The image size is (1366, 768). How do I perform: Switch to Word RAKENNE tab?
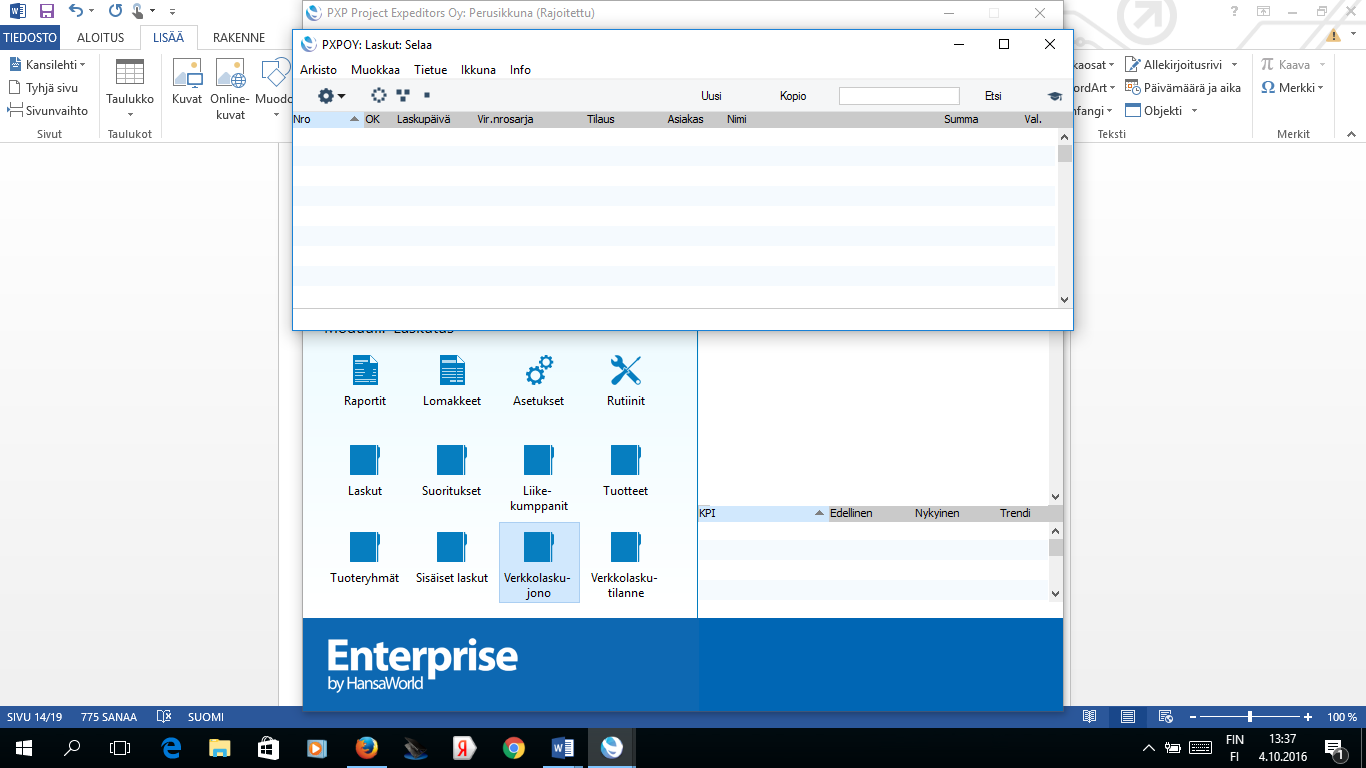point(239,38)
